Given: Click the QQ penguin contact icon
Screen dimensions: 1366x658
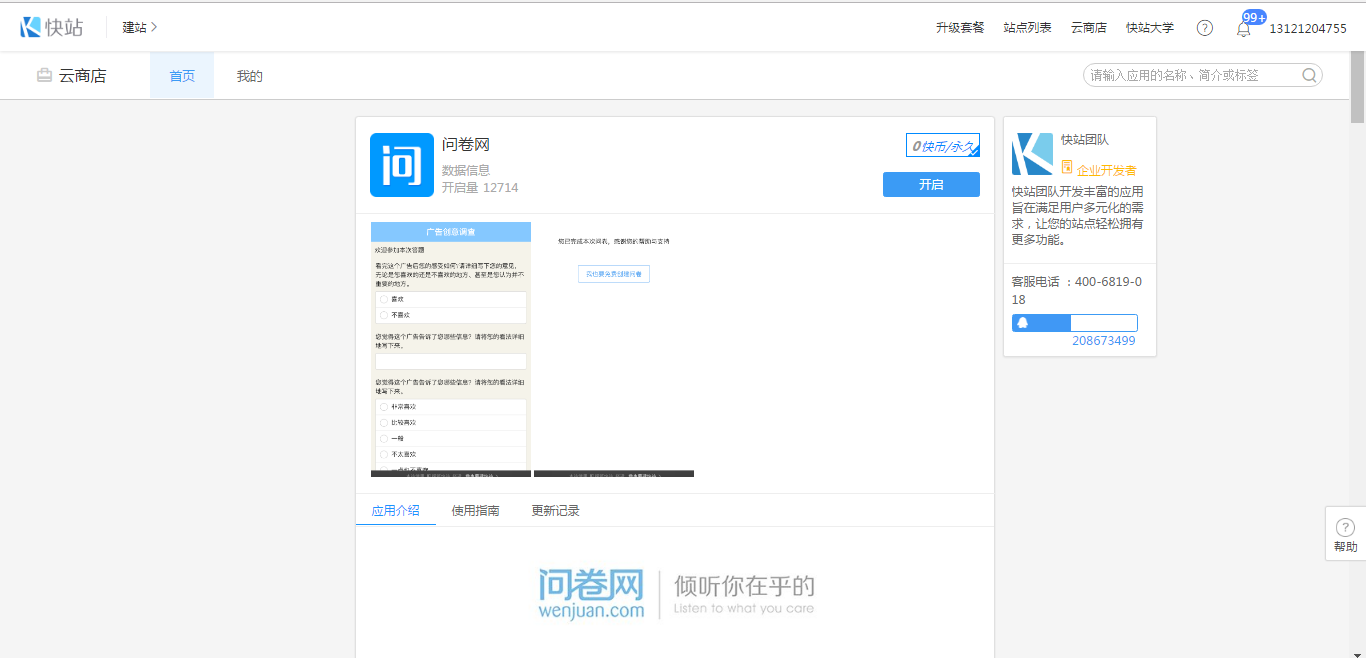Looking at the screenshot, I should (1021, 323).
